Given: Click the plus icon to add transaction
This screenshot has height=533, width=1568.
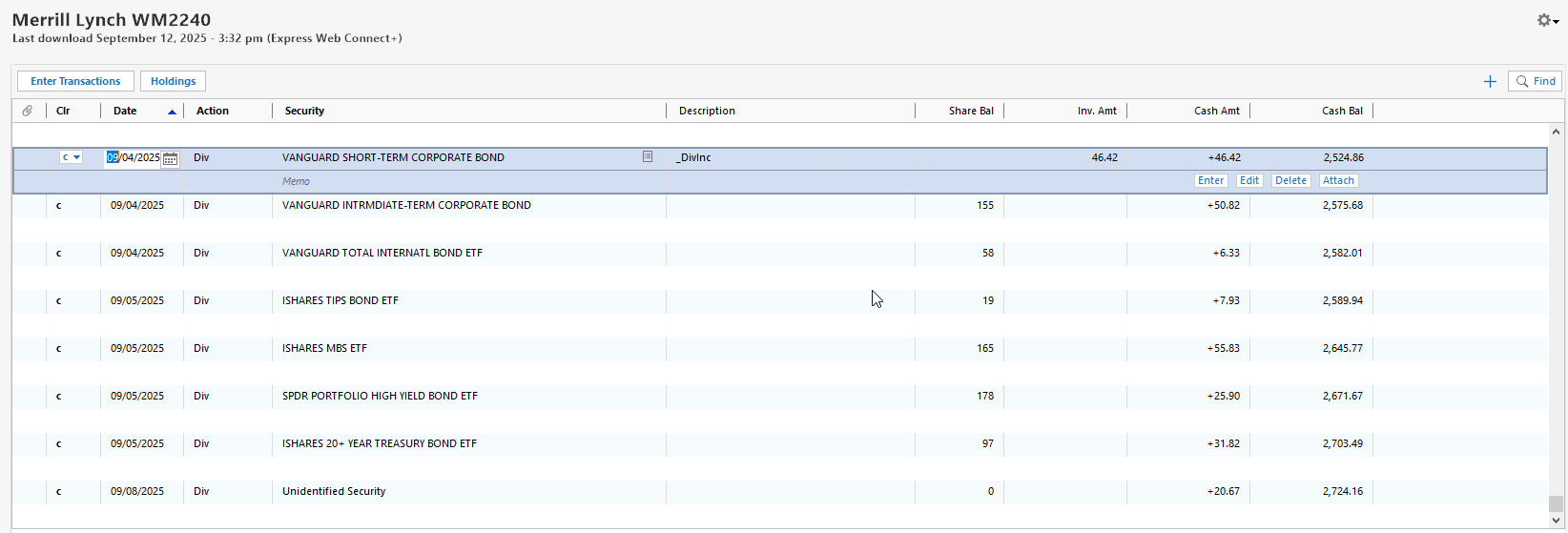Looking at the screenshot, I should coord(1490,82).
